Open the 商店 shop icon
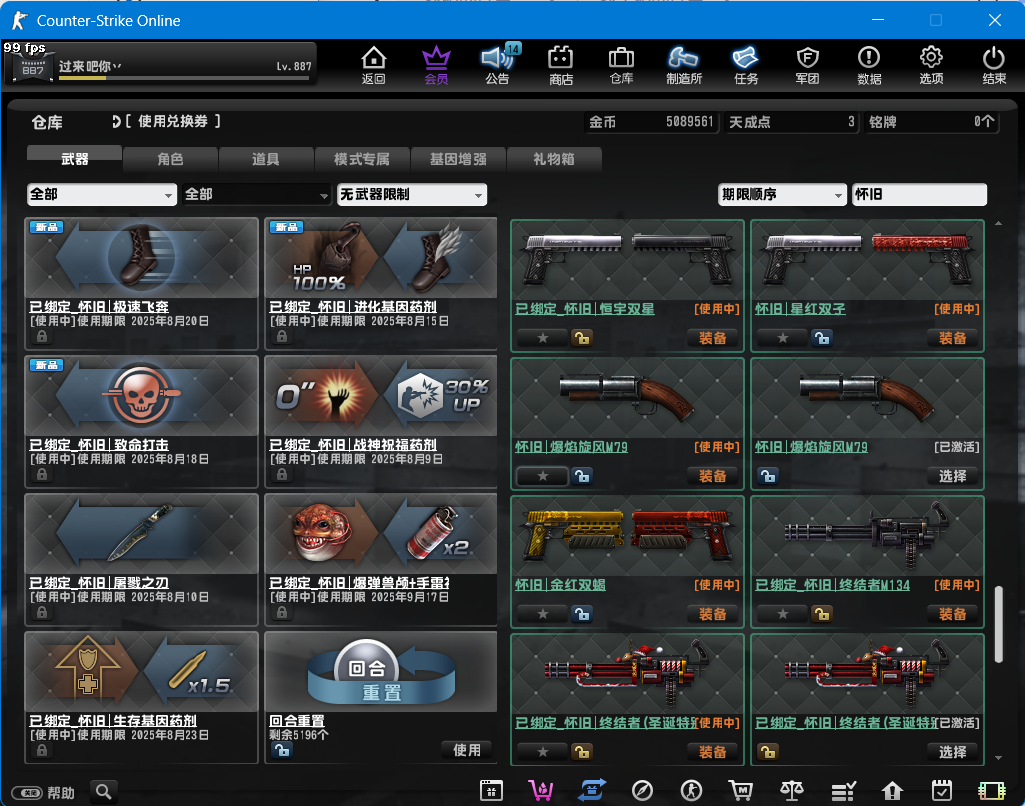 560,65
